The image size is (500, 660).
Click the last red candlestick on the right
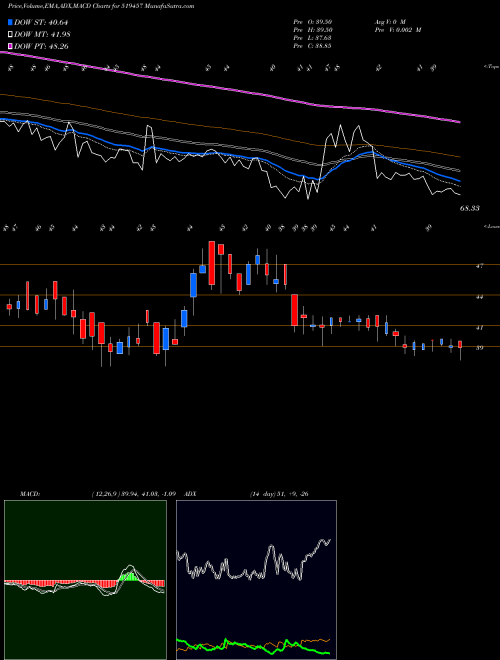pyautogui.click(x=460, y=344)
